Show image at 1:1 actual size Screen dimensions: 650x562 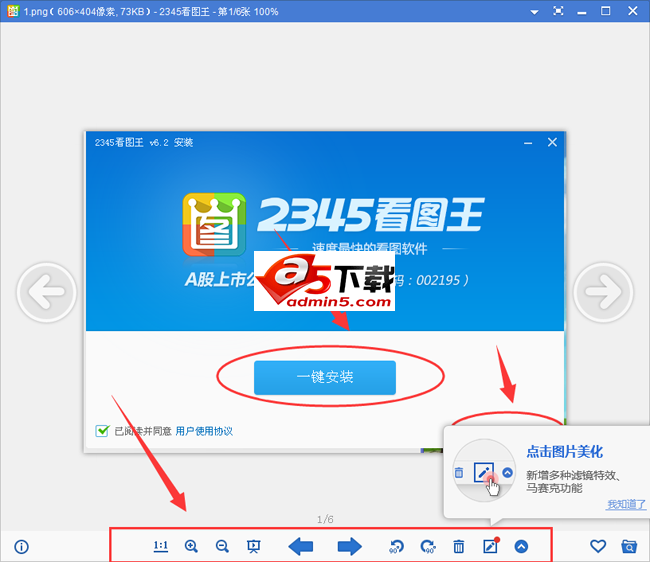pos(160,546)
